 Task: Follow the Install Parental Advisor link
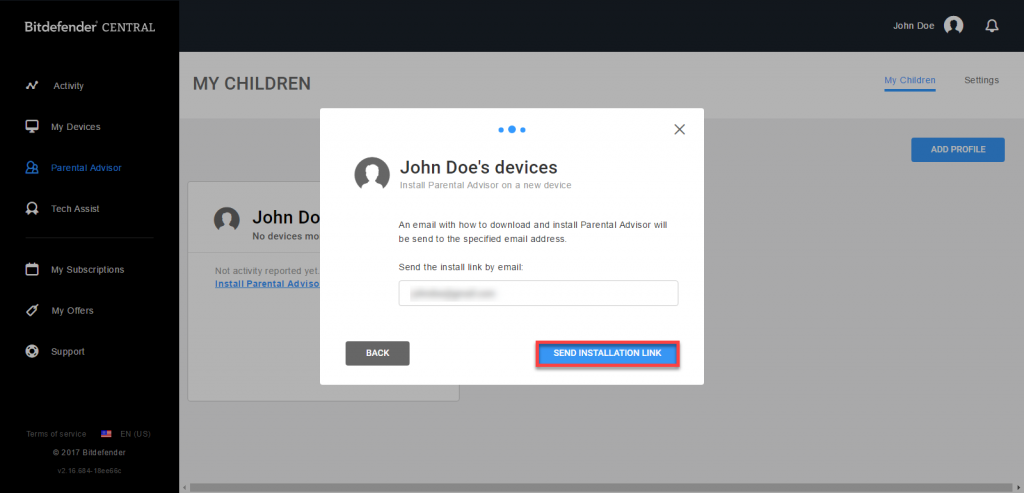pyautogui.click(x=267, y=284)
